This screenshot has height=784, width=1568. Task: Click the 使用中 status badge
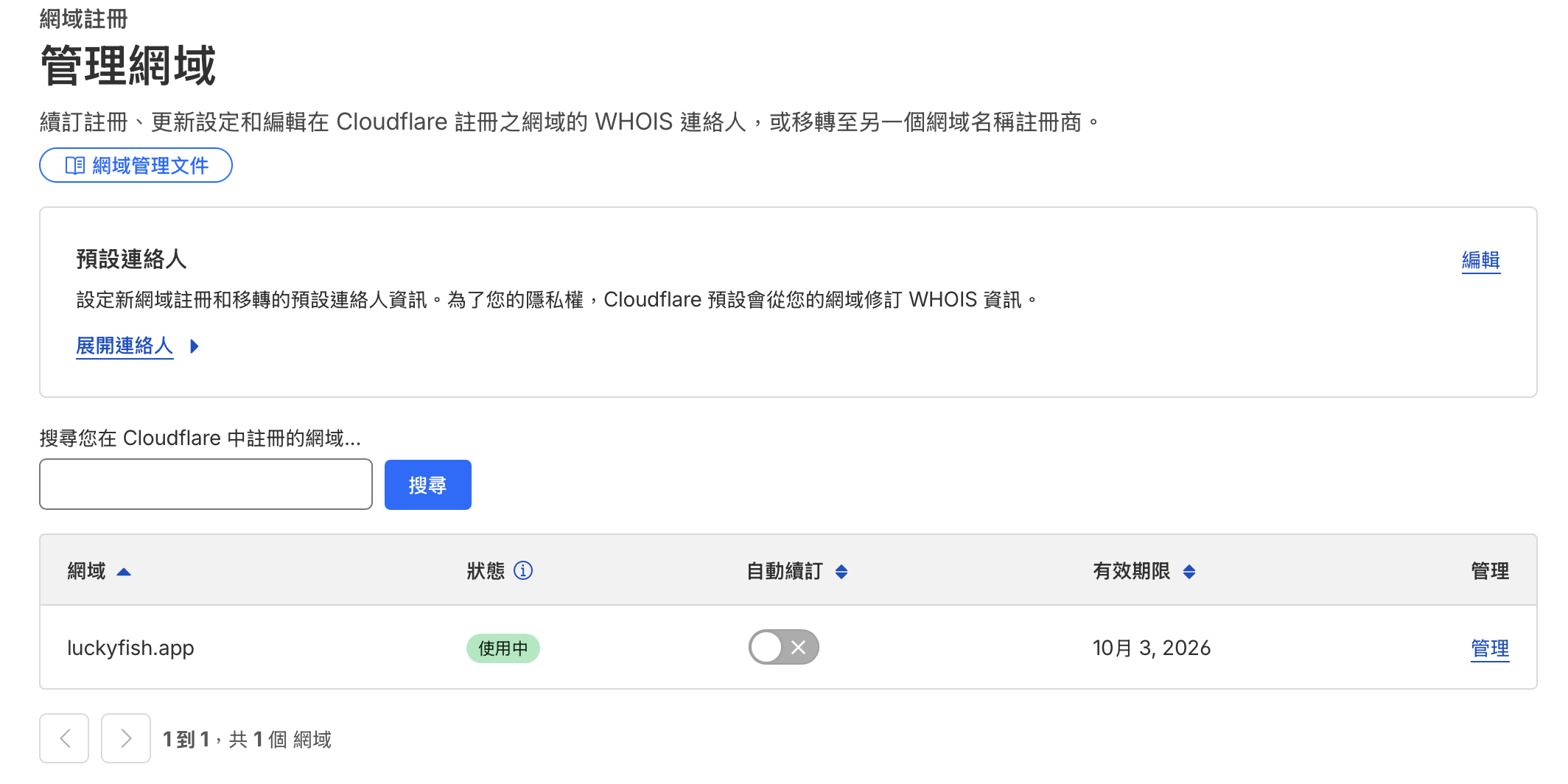(x=503, y=648)
